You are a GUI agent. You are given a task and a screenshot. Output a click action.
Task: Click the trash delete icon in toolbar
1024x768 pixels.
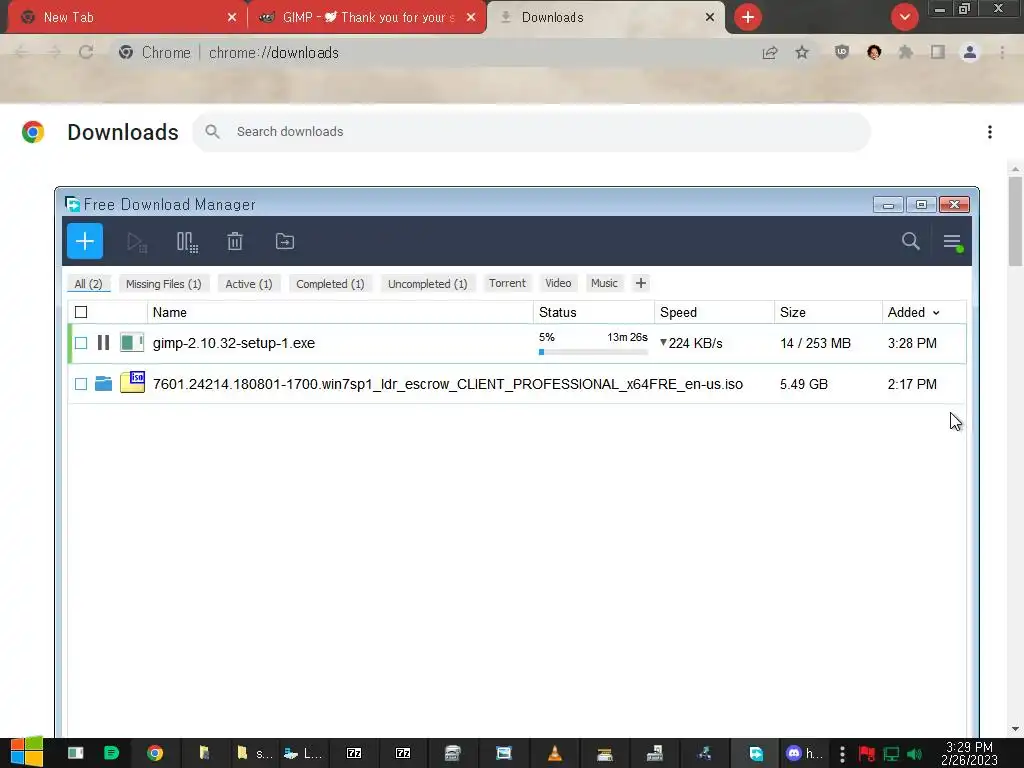click(235, 242)
